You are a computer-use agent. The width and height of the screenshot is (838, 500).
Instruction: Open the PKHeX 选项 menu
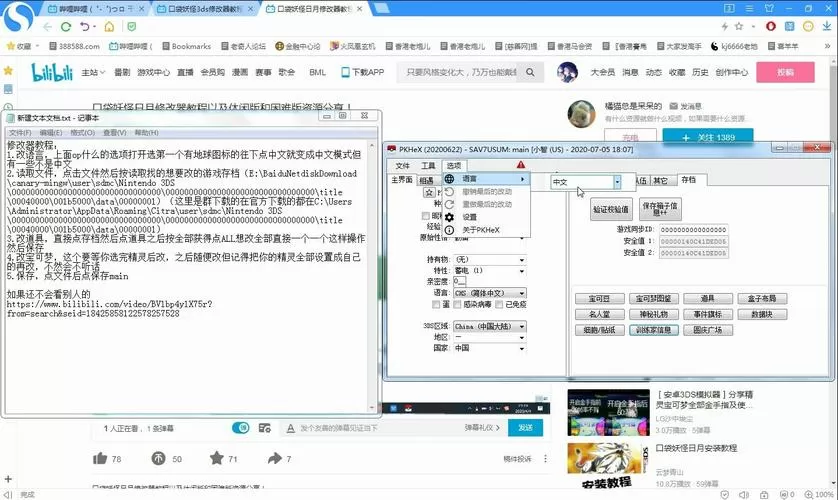tap(454, 166)
